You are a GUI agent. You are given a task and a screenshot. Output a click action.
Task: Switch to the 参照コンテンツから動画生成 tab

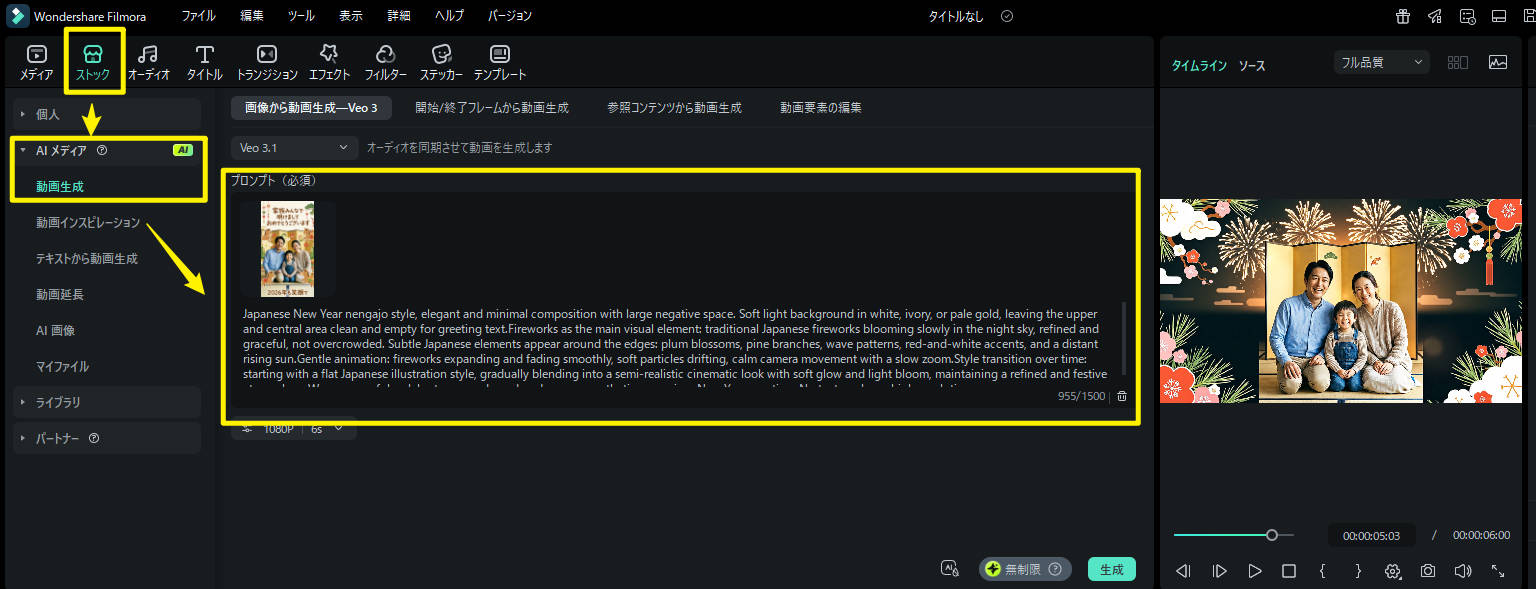click(x=674, y=108)
